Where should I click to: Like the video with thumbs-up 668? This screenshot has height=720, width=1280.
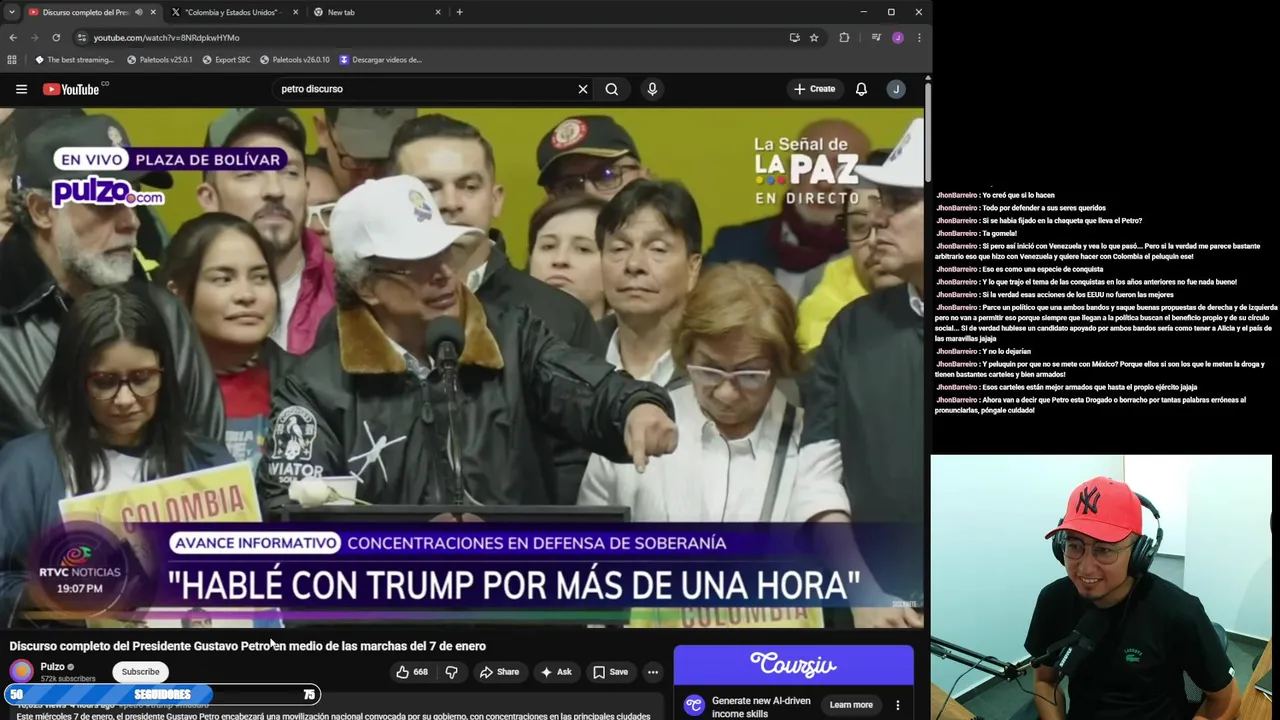coord(412,672)
